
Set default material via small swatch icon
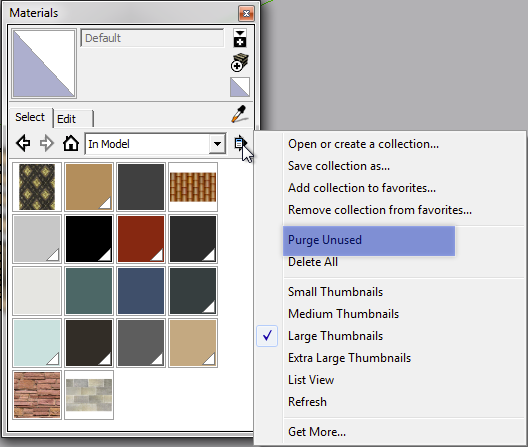pos(240,87)
